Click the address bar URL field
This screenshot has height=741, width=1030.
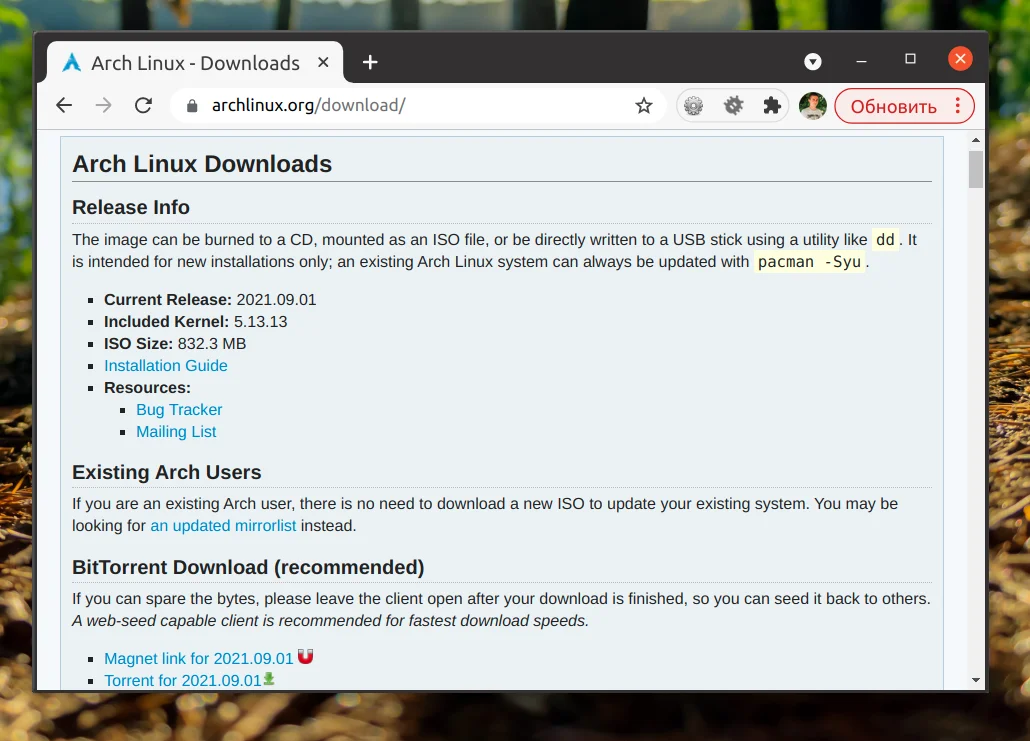click(418, 105)
